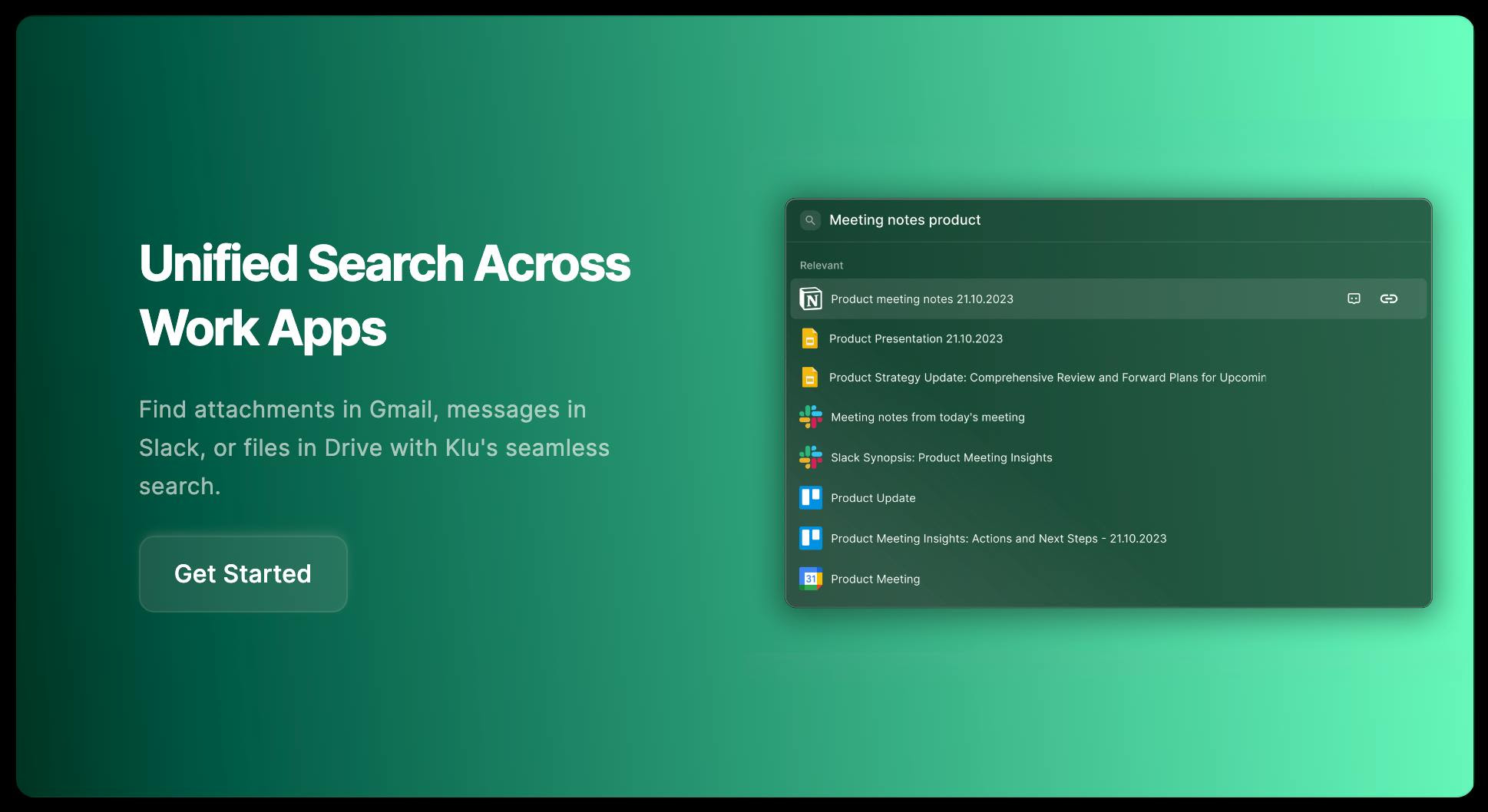Viewport: 1488px width, 812px height.
Task: Open 'Product Meeting Insights: Actions and Next Steps'
Action: click(x=998, y=539)
